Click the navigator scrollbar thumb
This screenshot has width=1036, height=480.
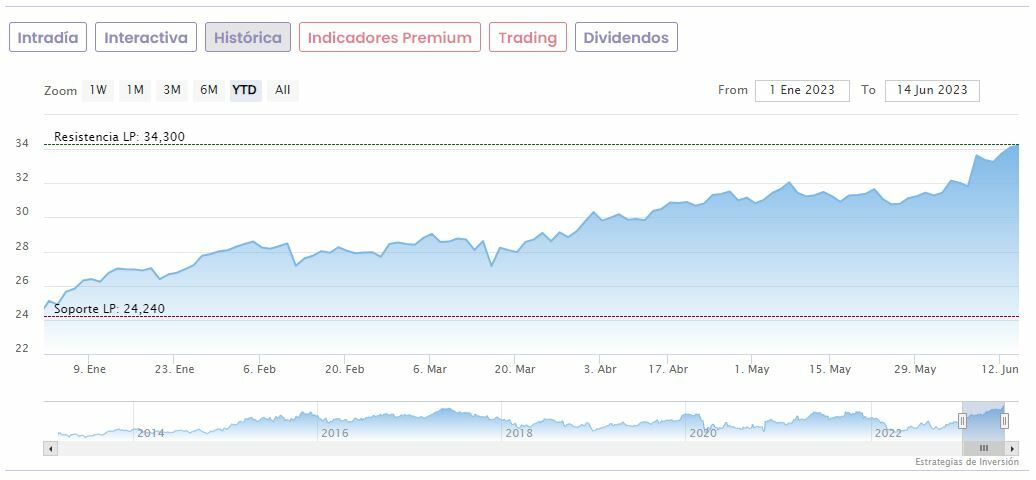(984, 449)
